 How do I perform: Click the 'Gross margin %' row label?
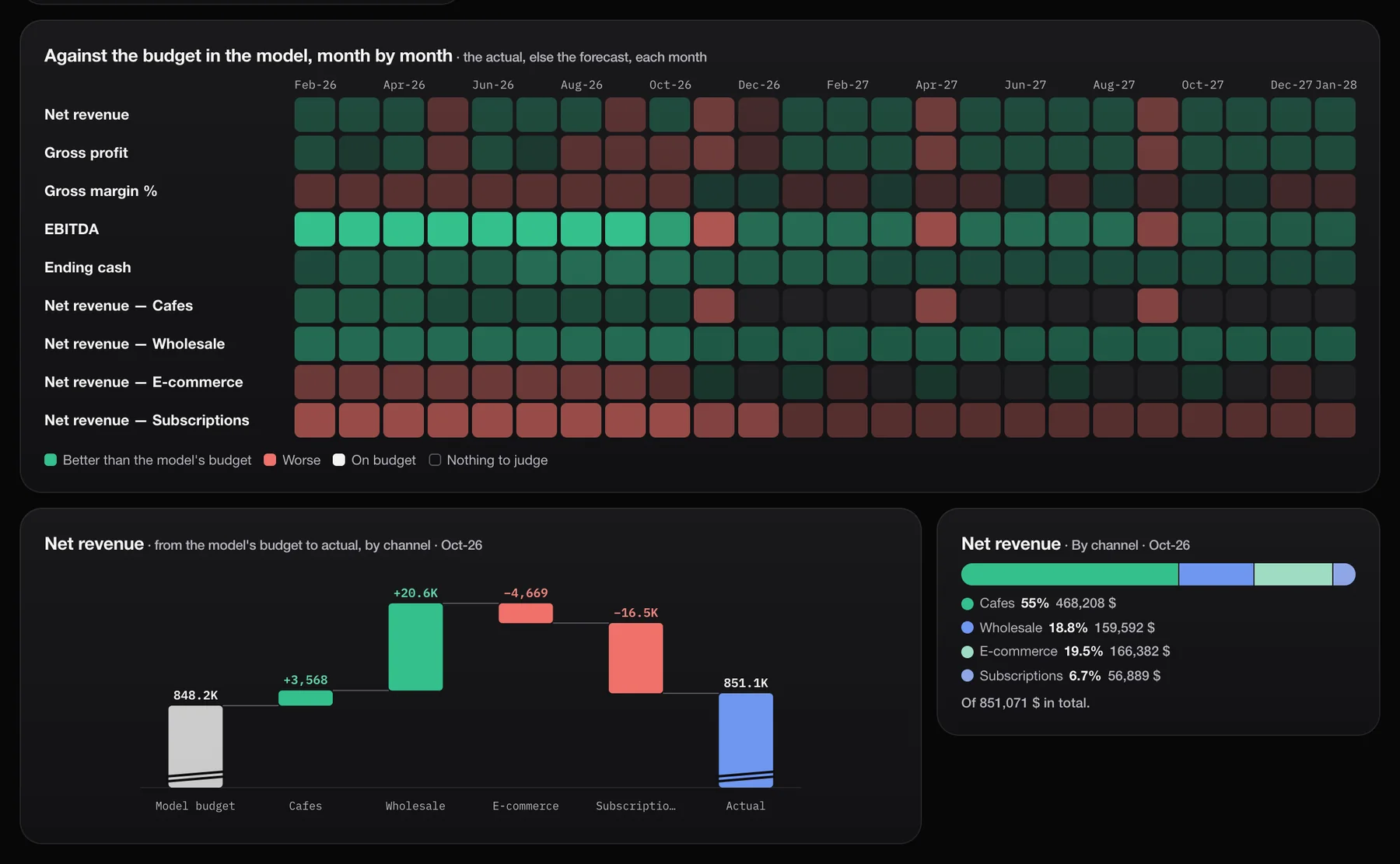pyautogui.click(x=100, y=191)
